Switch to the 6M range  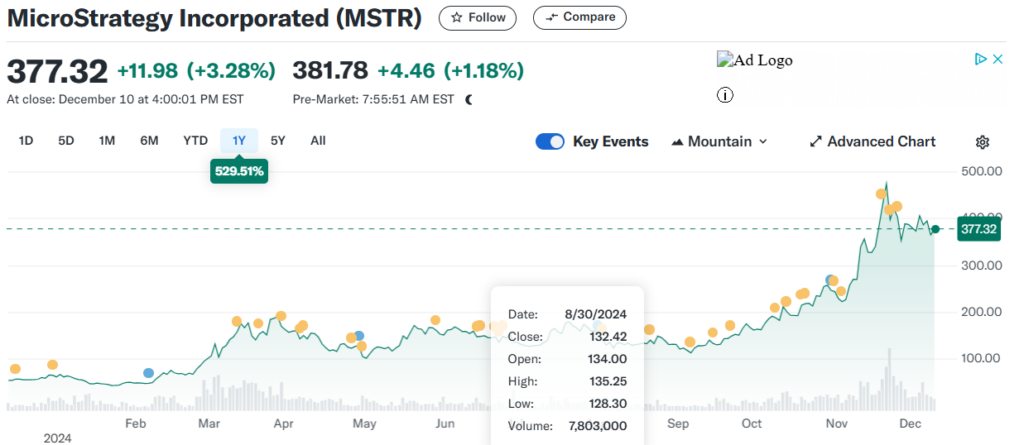click(x=149, y=140)
